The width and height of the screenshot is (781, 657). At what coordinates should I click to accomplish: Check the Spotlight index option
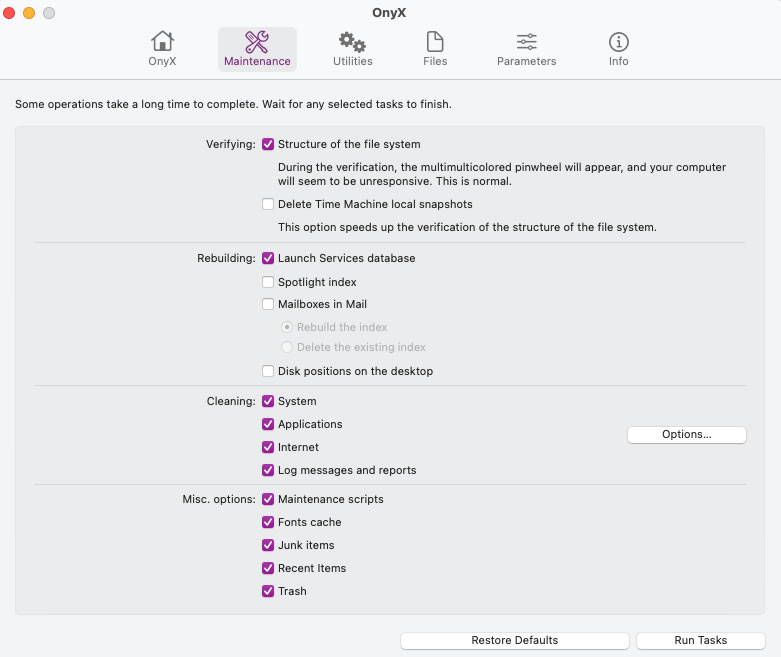point(268,282)
